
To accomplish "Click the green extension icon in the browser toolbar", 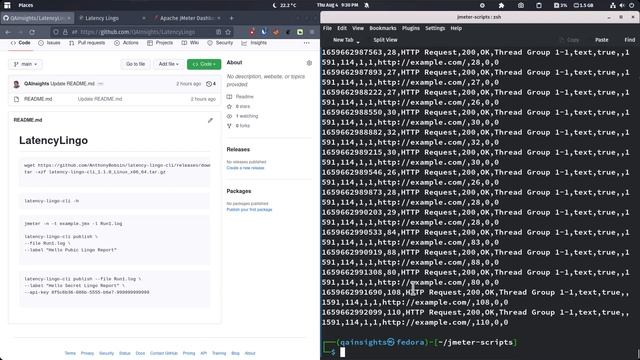I will coord(300,32).
